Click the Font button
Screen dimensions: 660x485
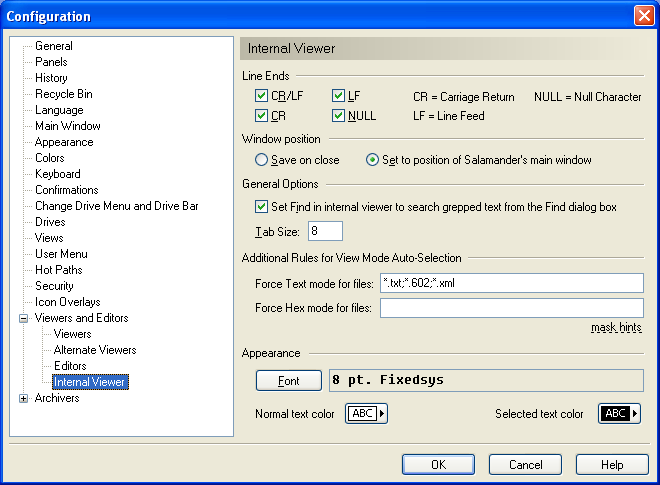pyautogui.click(x=288, y=381)
